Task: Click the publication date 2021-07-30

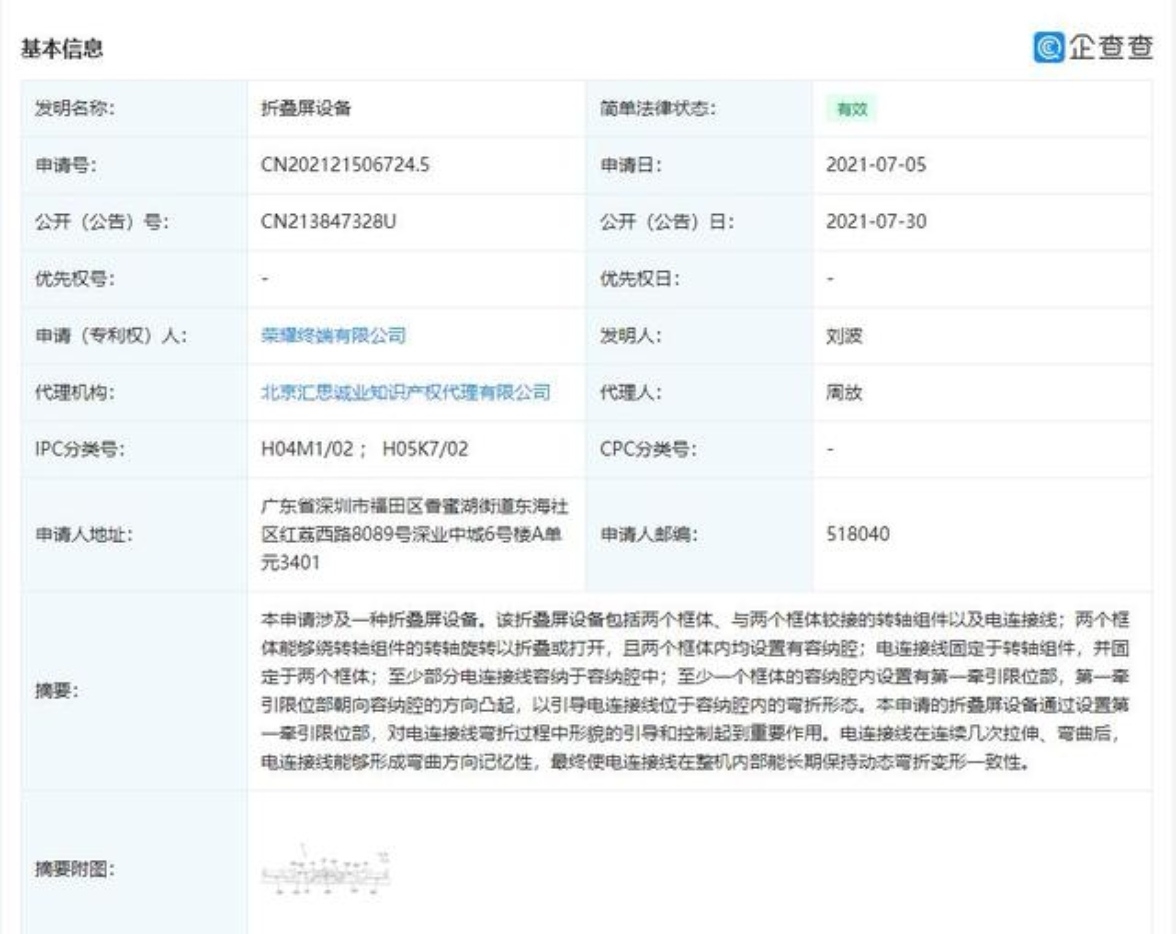Action: point(876,222)
